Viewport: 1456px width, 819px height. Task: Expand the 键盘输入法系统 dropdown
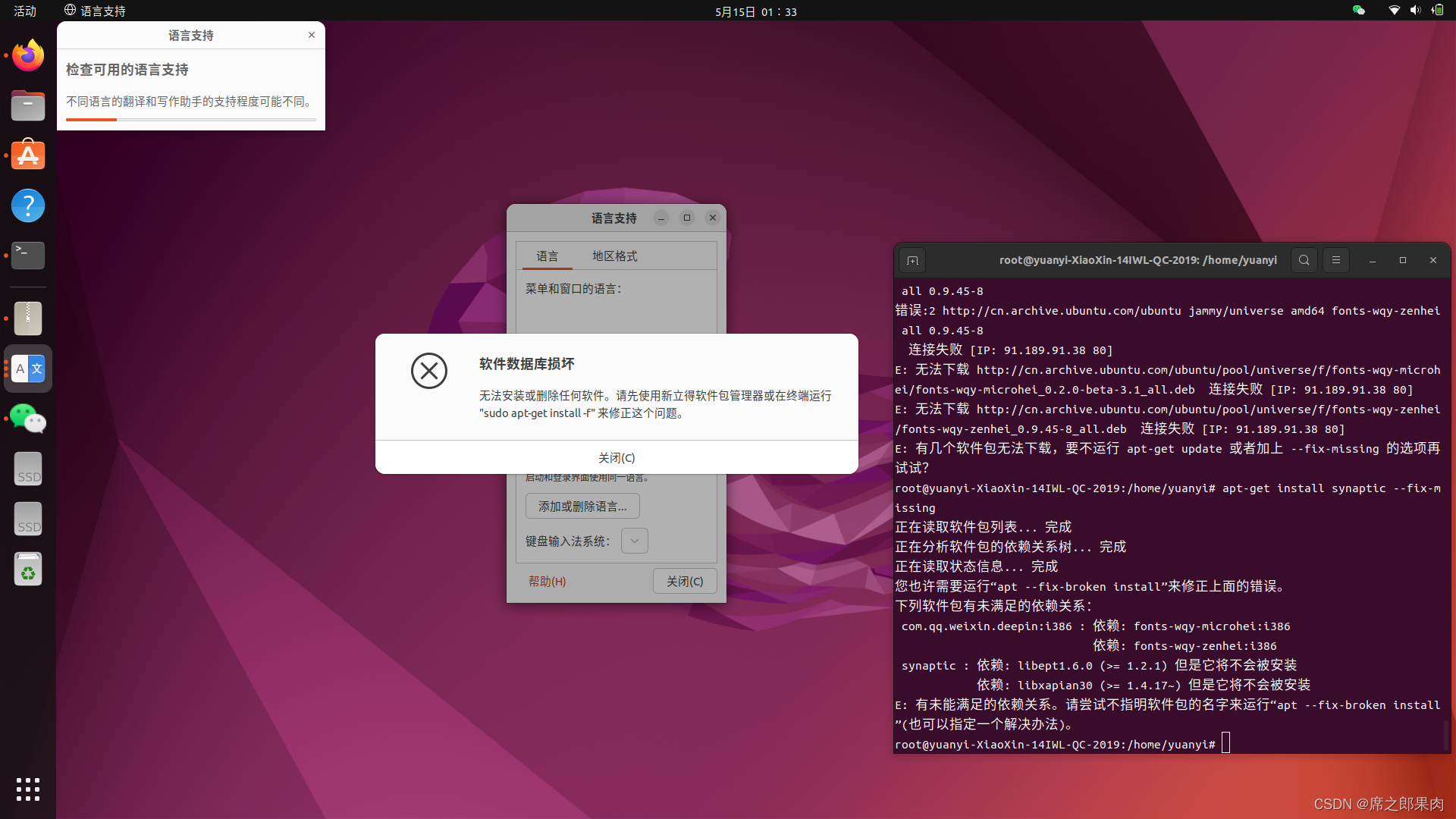pyautogui.click(x=634, y=541)
